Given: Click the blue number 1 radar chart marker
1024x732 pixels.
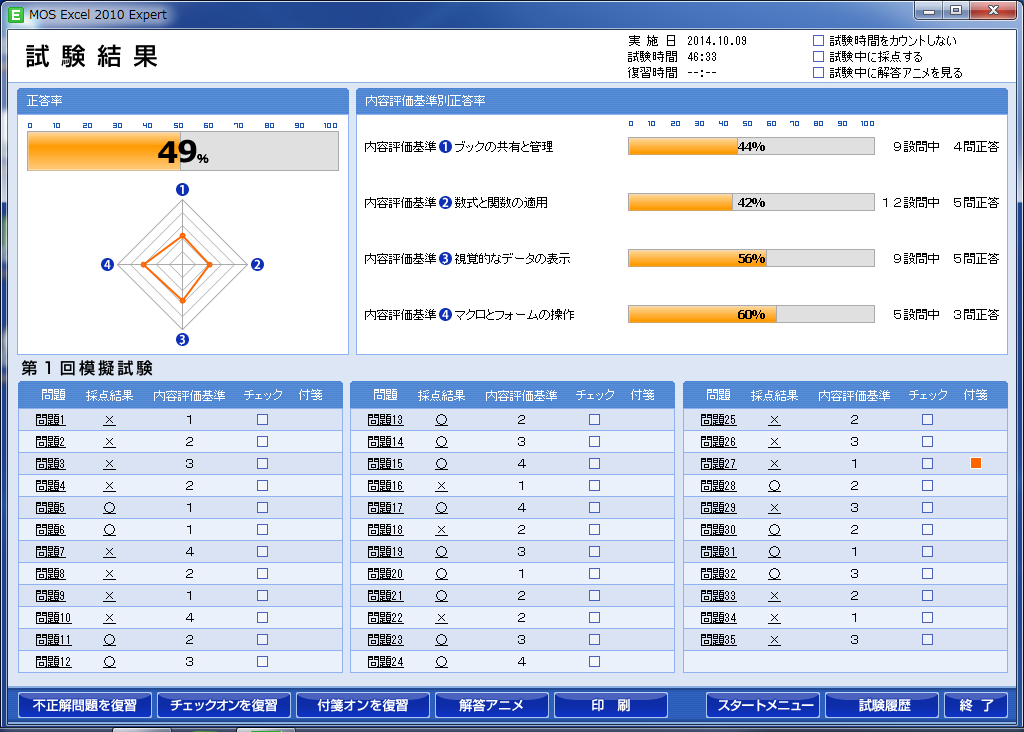Looking at the screenshot, I should [182, 189].
